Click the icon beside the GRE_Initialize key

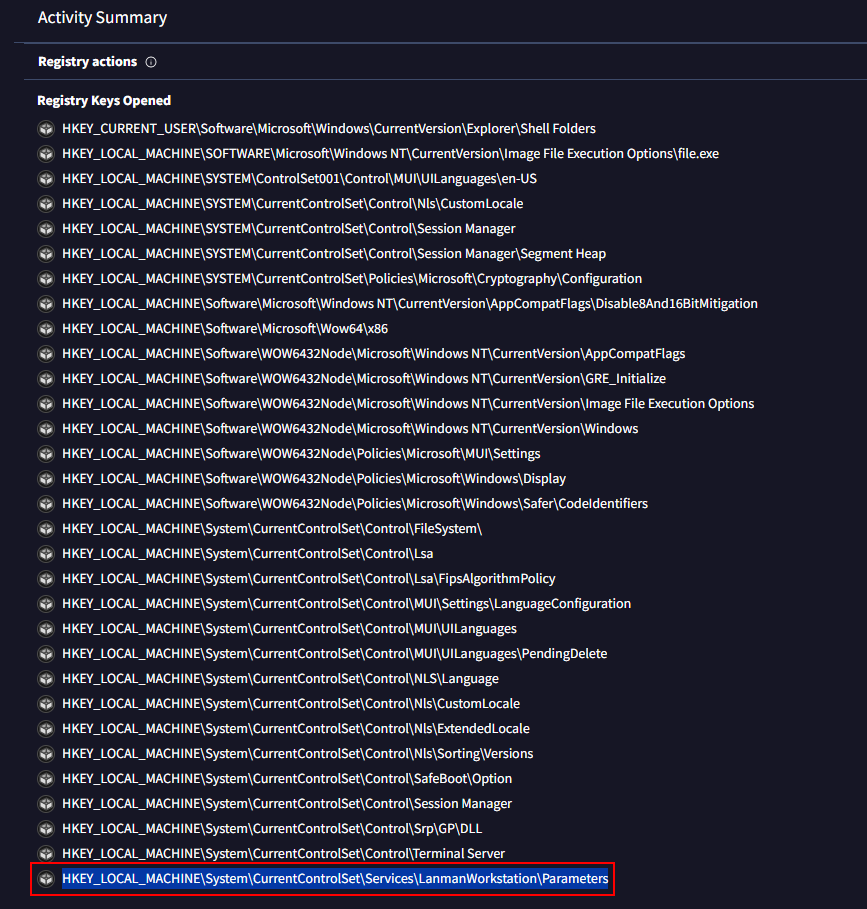click(x=46, y=379)
